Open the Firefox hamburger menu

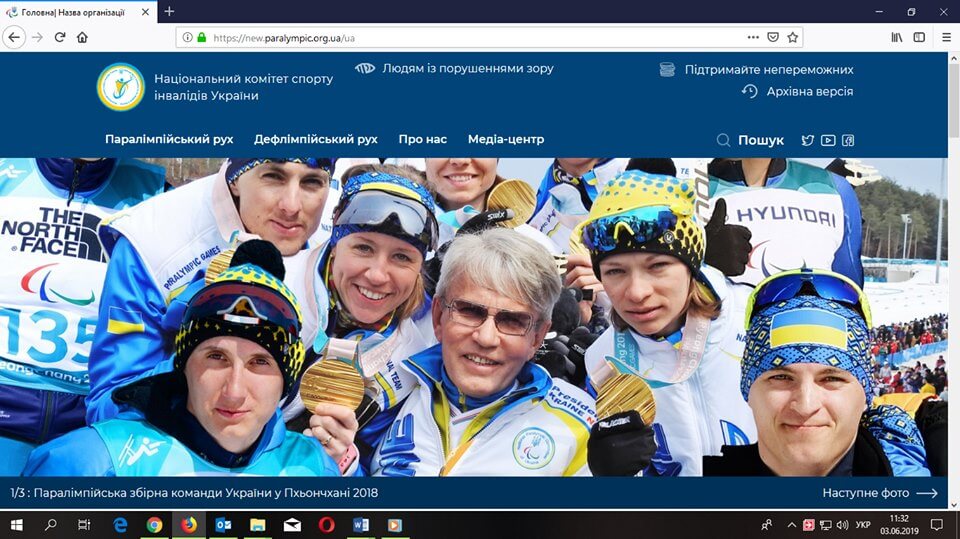pyautogui.click(x=947, y=37)
